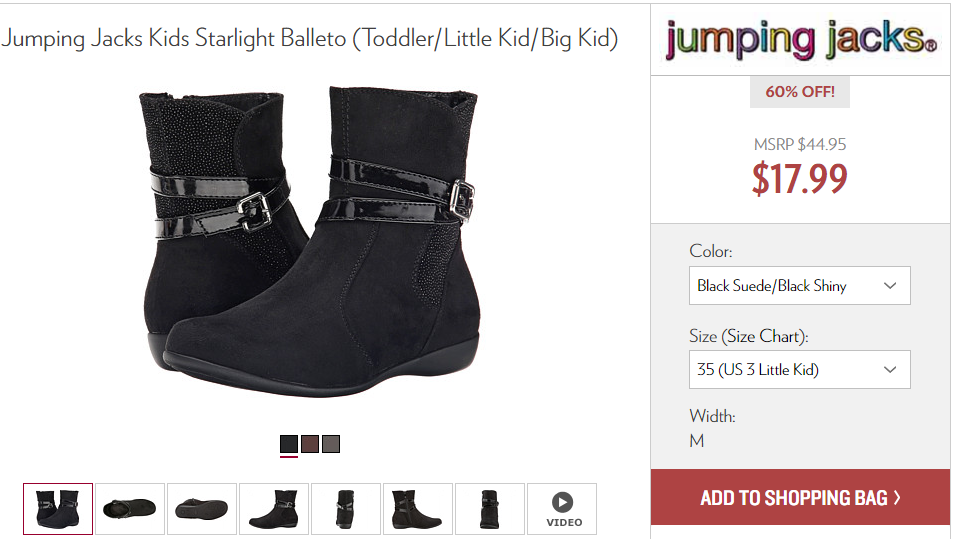This screenshot has width=955, height=539.
Task: Add to Shopping Bag
Action: [x=800, y=498]
